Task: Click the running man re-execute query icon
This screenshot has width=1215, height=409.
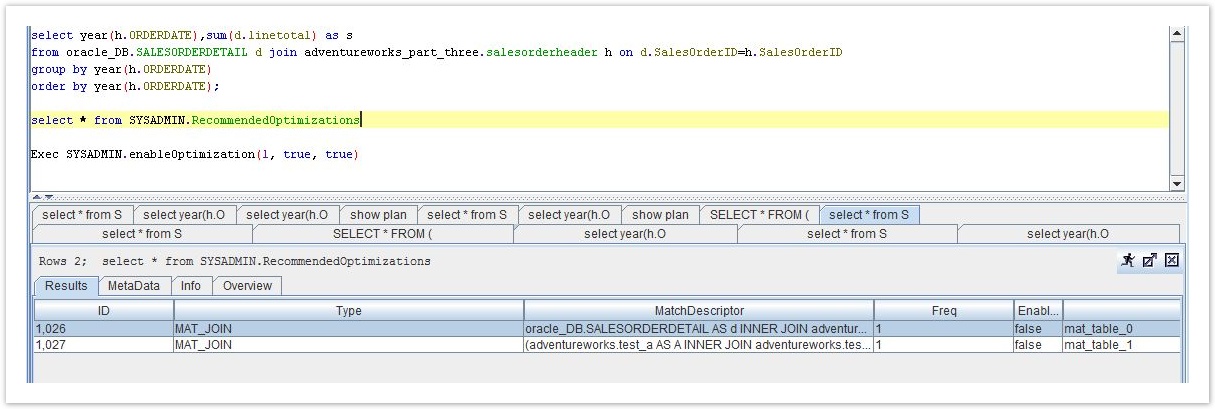Action: [x=1128, y=260]
